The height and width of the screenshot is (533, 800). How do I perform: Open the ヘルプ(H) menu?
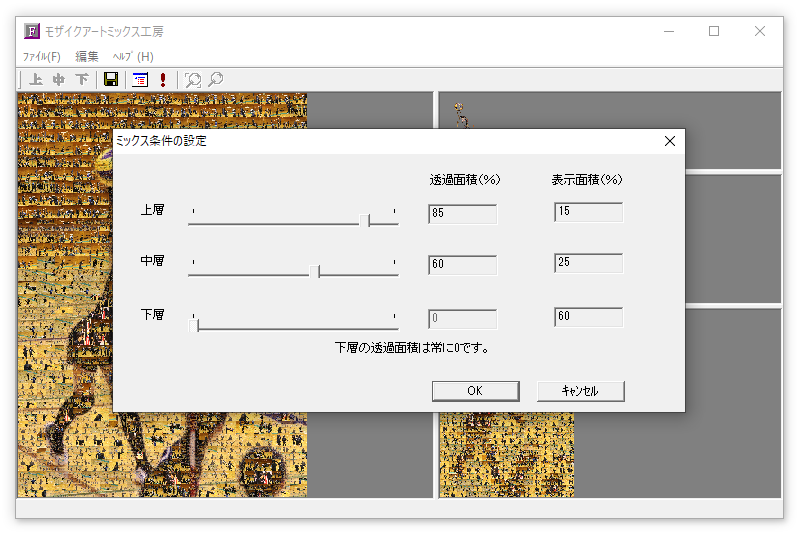tap(133, 57)
